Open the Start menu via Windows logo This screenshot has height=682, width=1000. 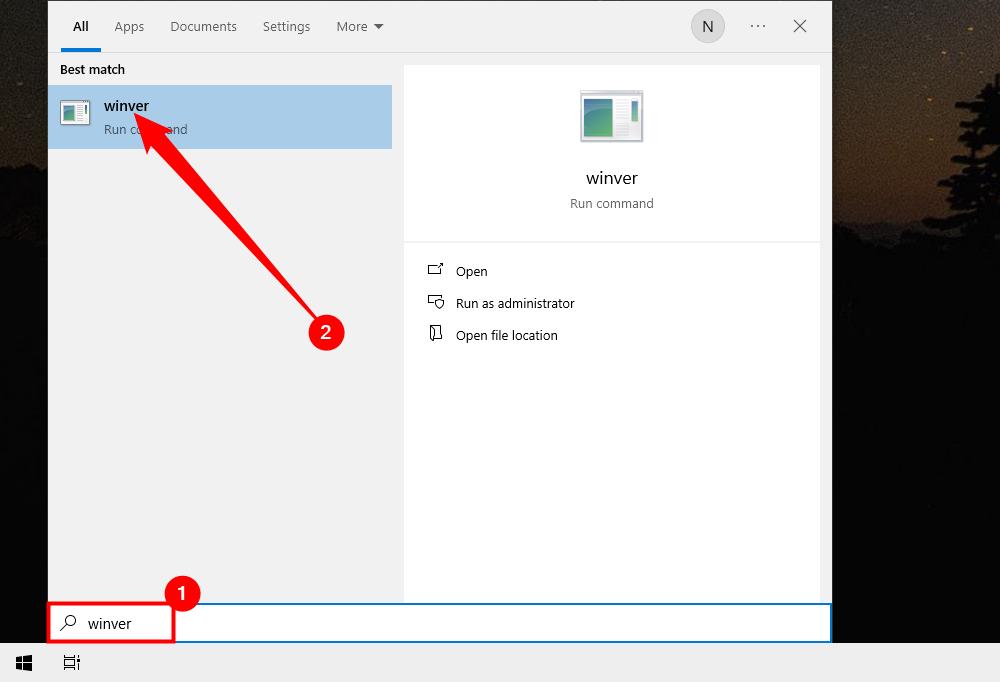23,662
